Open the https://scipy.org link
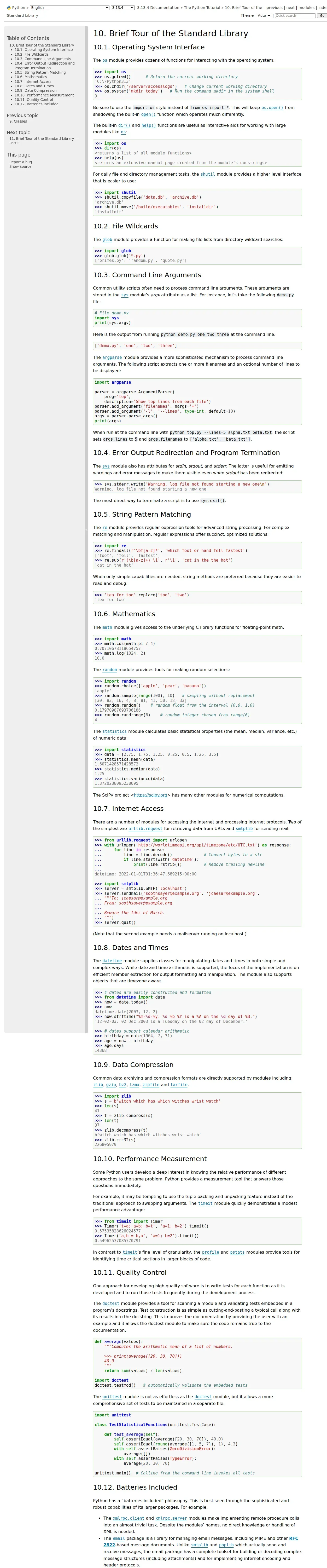327x1568 pixels. click(x=151, y=795)
